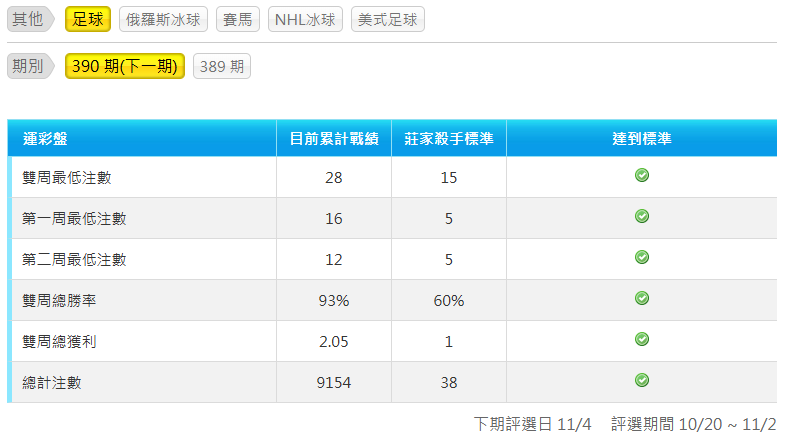Select the 下期評選日 11/4 text

pyautogui.click(x=532, y=424)
